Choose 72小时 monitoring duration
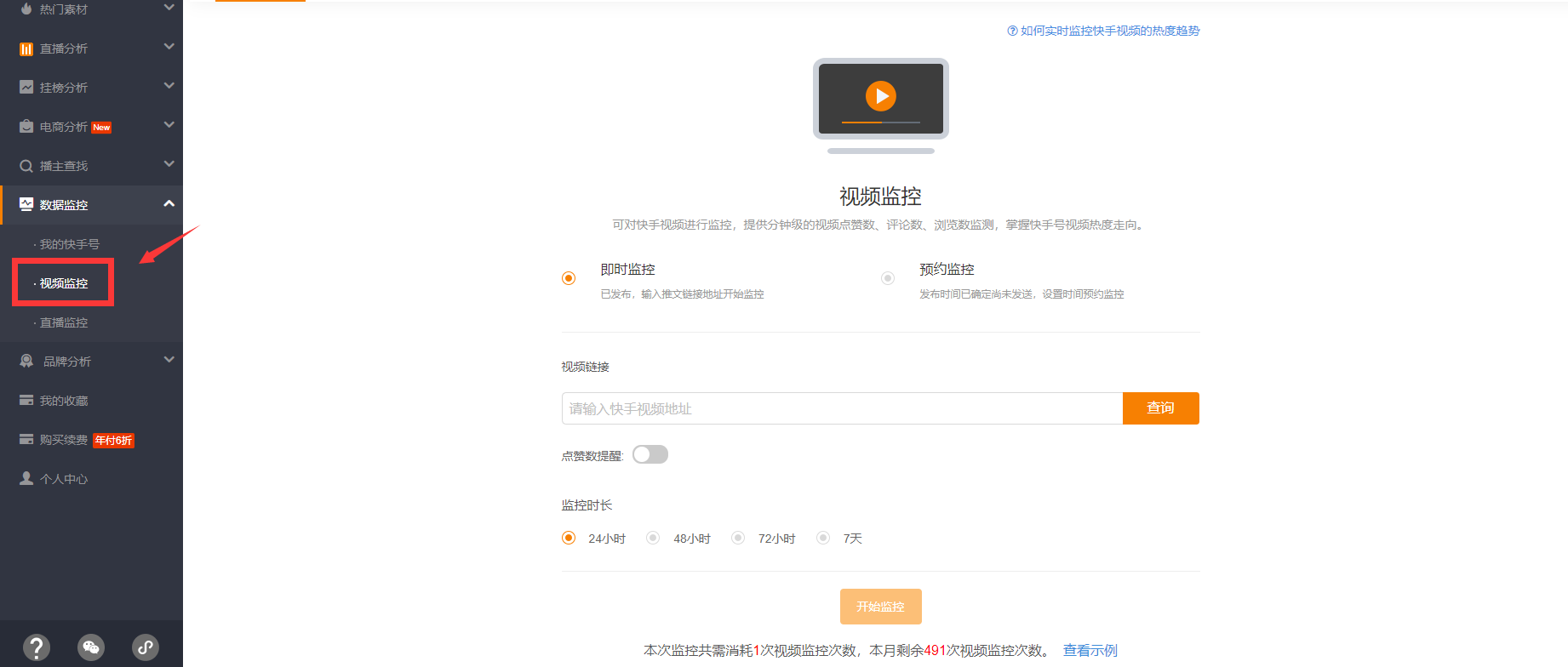Viewport: 1568px width, 667px height. [x=738, y=538]
